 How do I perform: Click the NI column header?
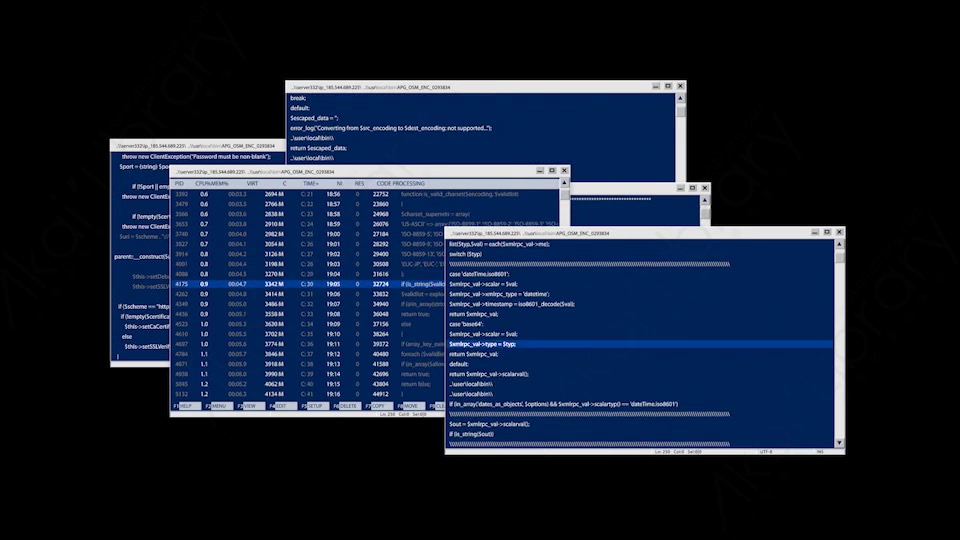339,184
